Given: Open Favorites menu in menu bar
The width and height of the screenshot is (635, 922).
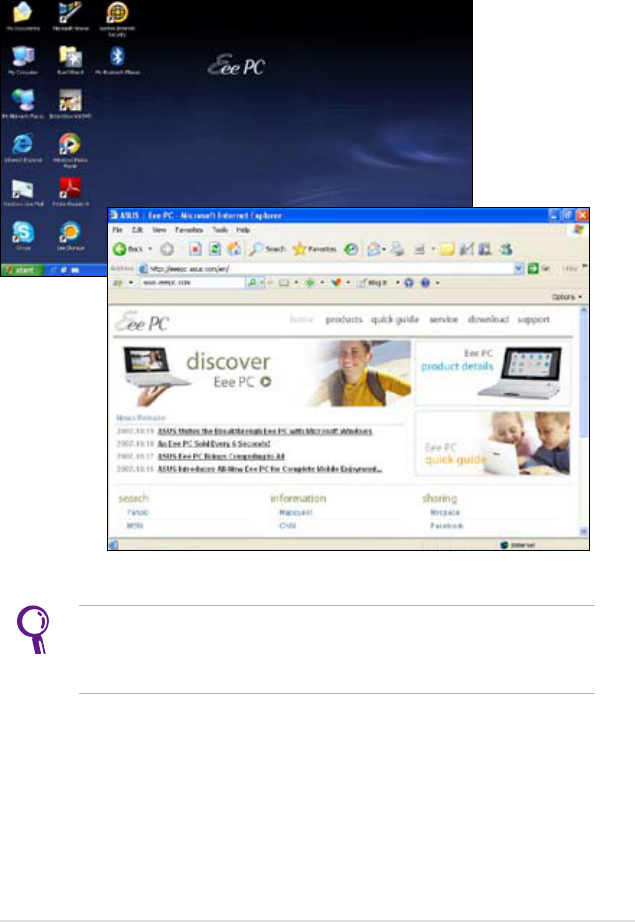Looking at the screenshot, I should coord(189,230).
